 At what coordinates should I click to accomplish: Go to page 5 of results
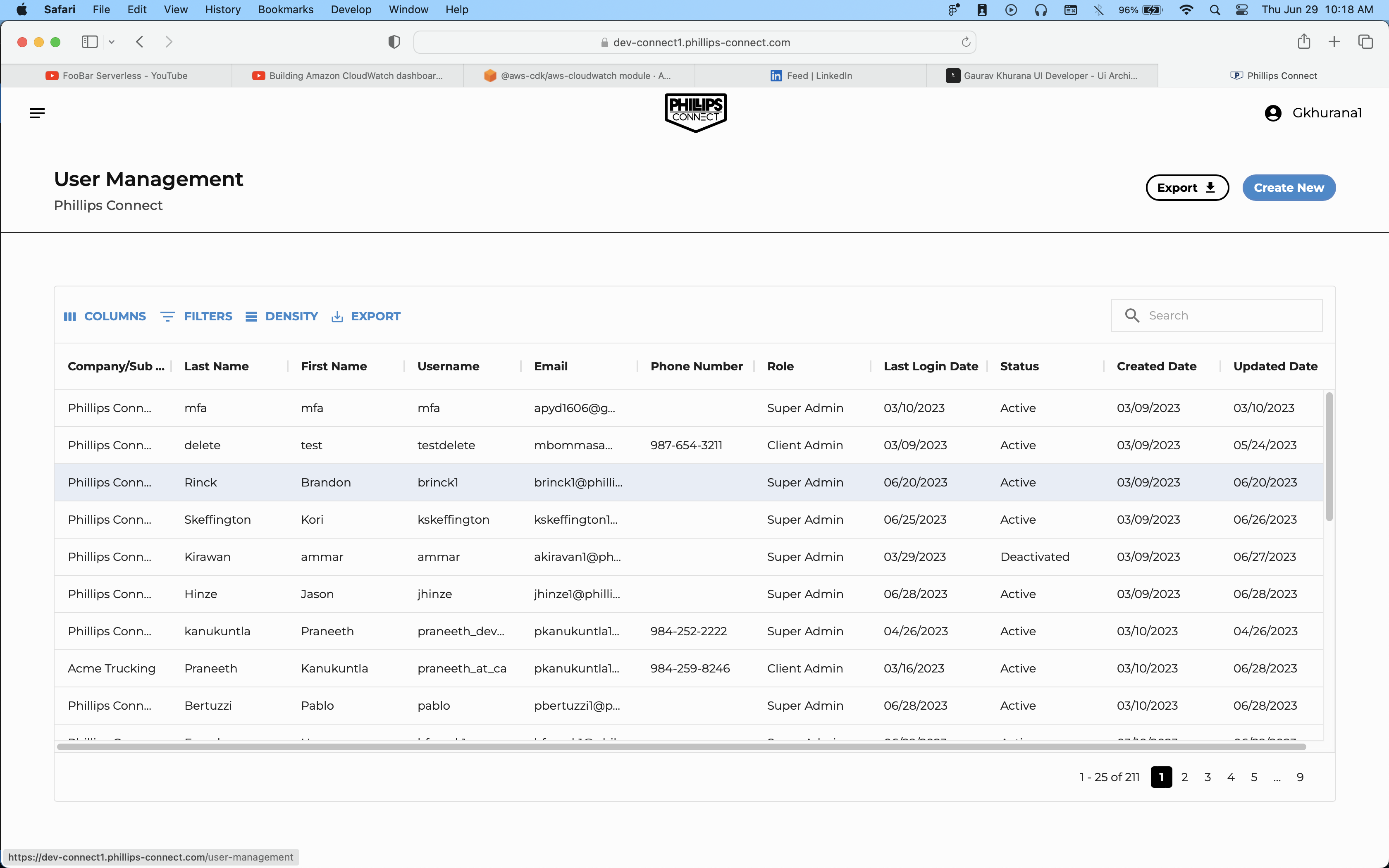click(1253, 777)
